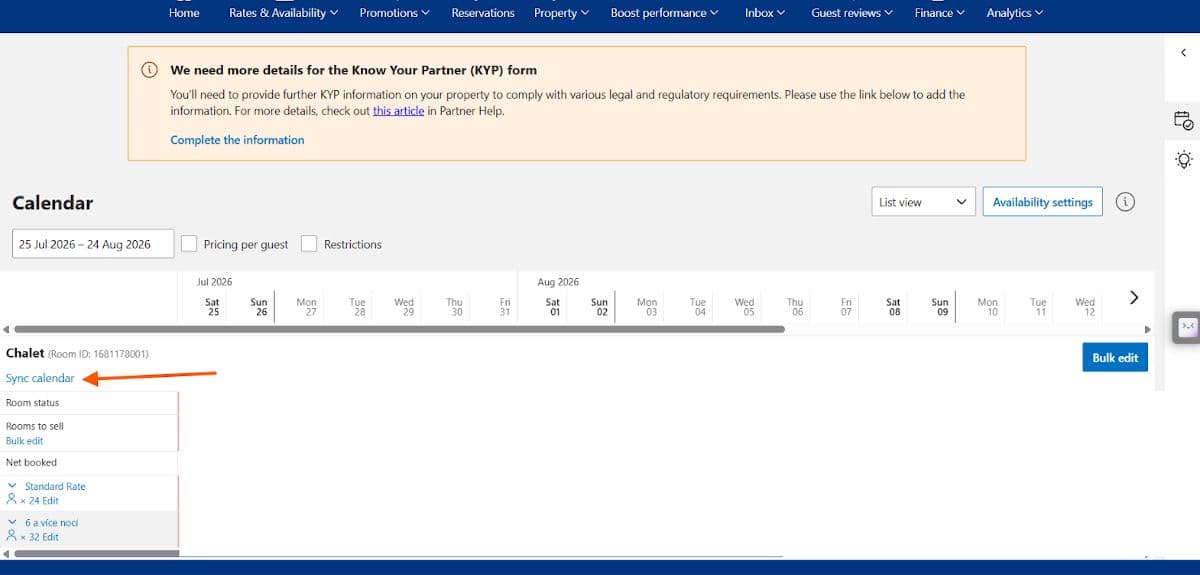The height and width of the screenshot is (575, 1200).
Task: Select Fri 31 date column
Action: tap(505, 306)
